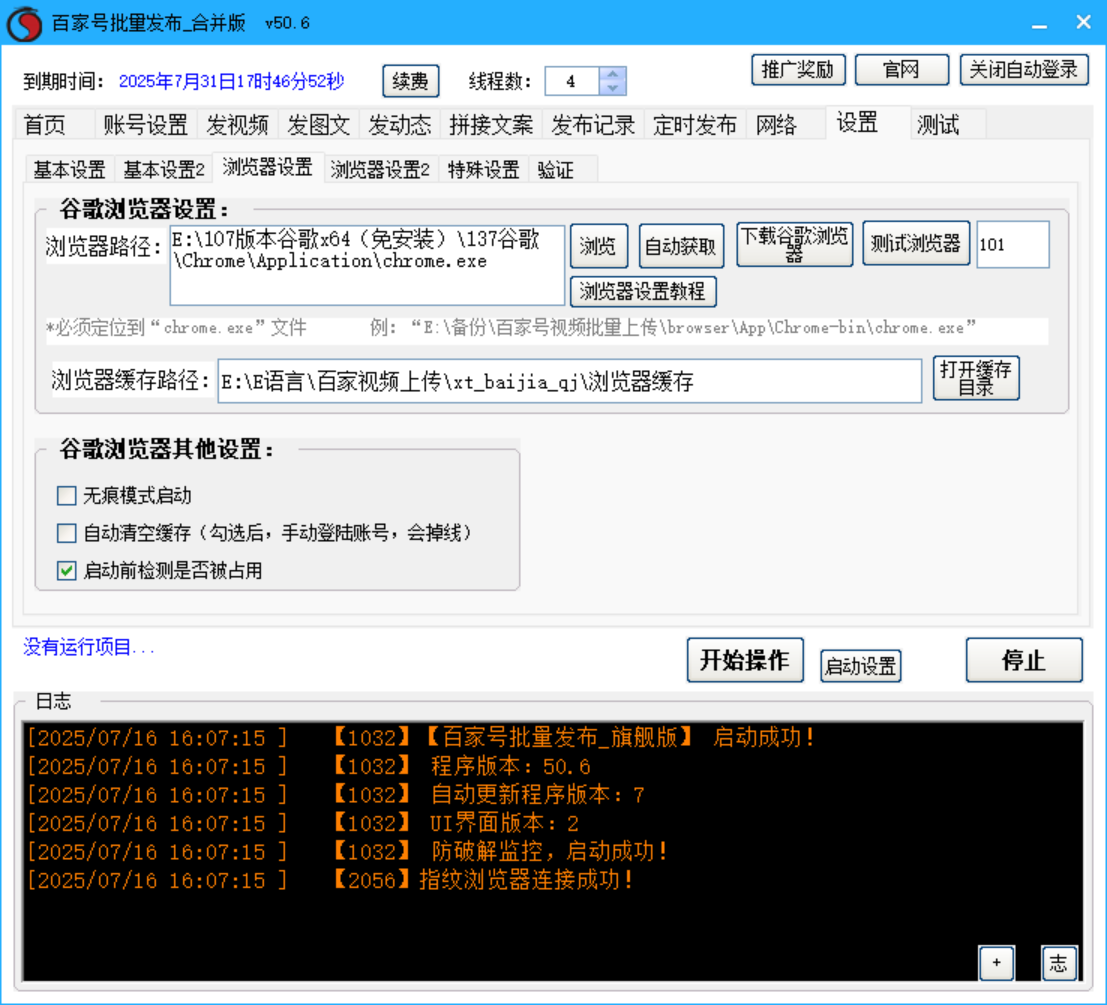Open the 特殊设置 sub-tab

click(484, 169)
